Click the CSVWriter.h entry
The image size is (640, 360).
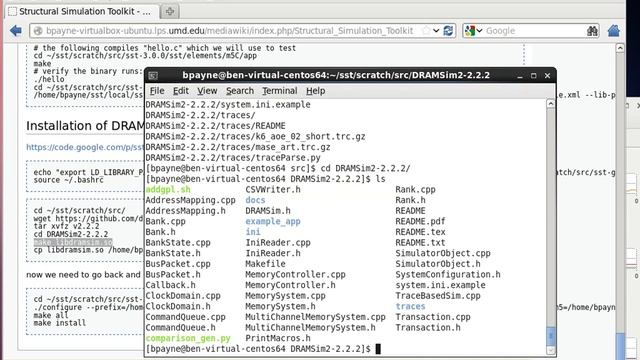273,189
